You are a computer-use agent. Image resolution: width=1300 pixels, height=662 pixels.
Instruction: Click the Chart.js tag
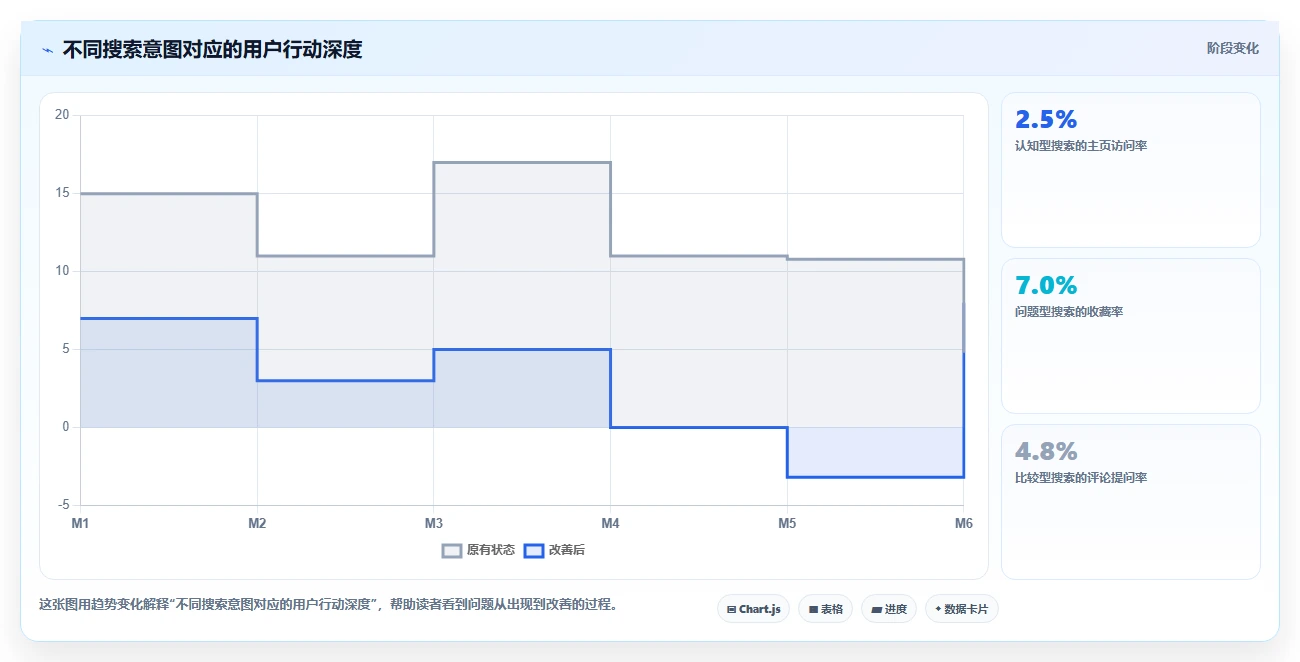[x=754, y=609]
